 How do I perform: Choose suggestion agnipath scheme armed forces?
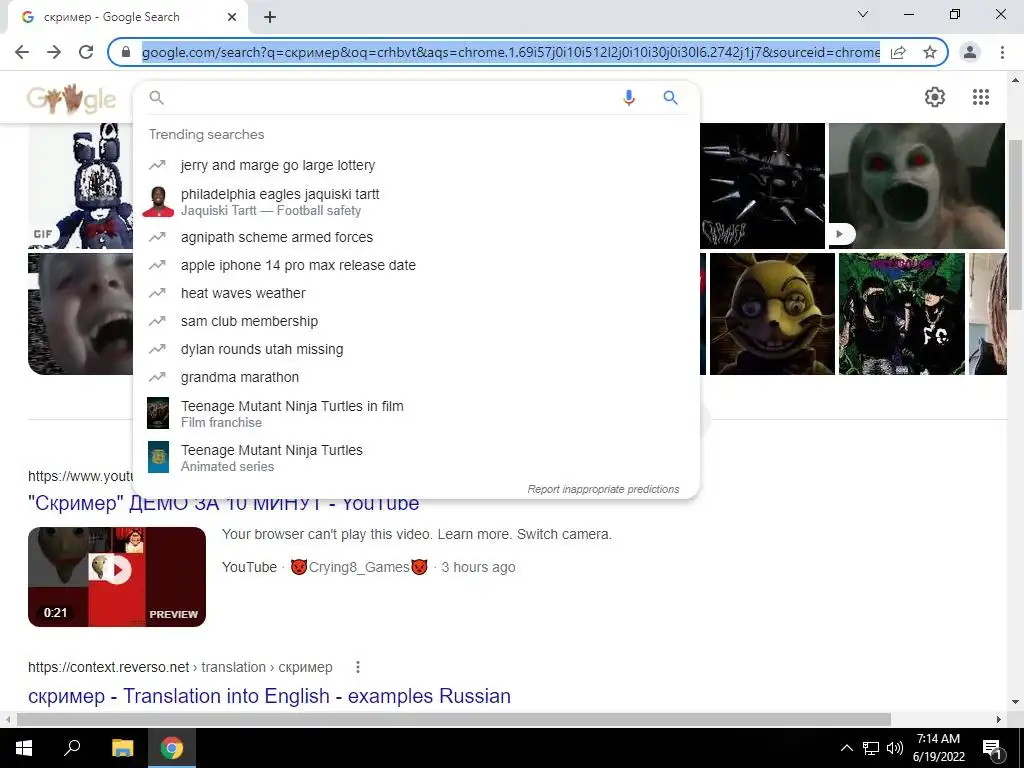(x=416, y=237)
